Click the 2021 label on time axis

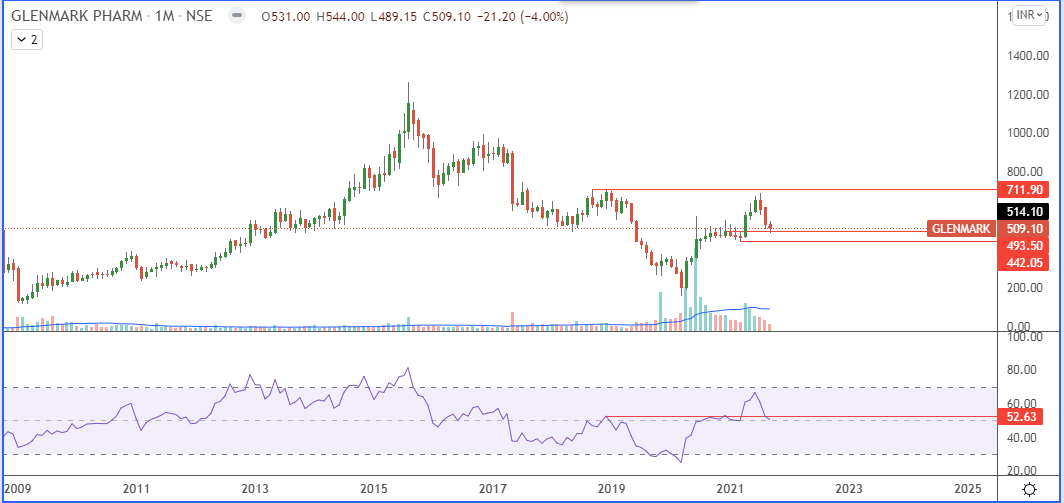731,489
